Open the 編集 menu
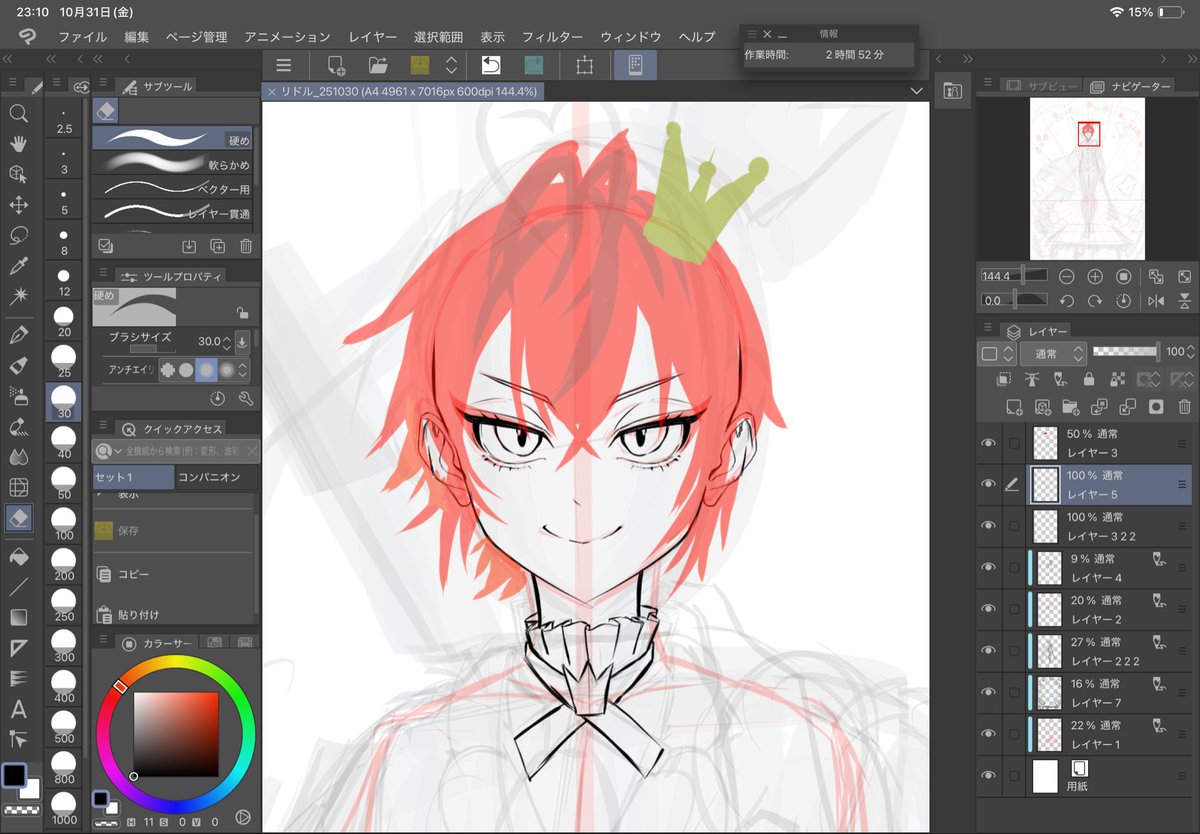Viewport: 1200px width, 834px height. point(137,37)
